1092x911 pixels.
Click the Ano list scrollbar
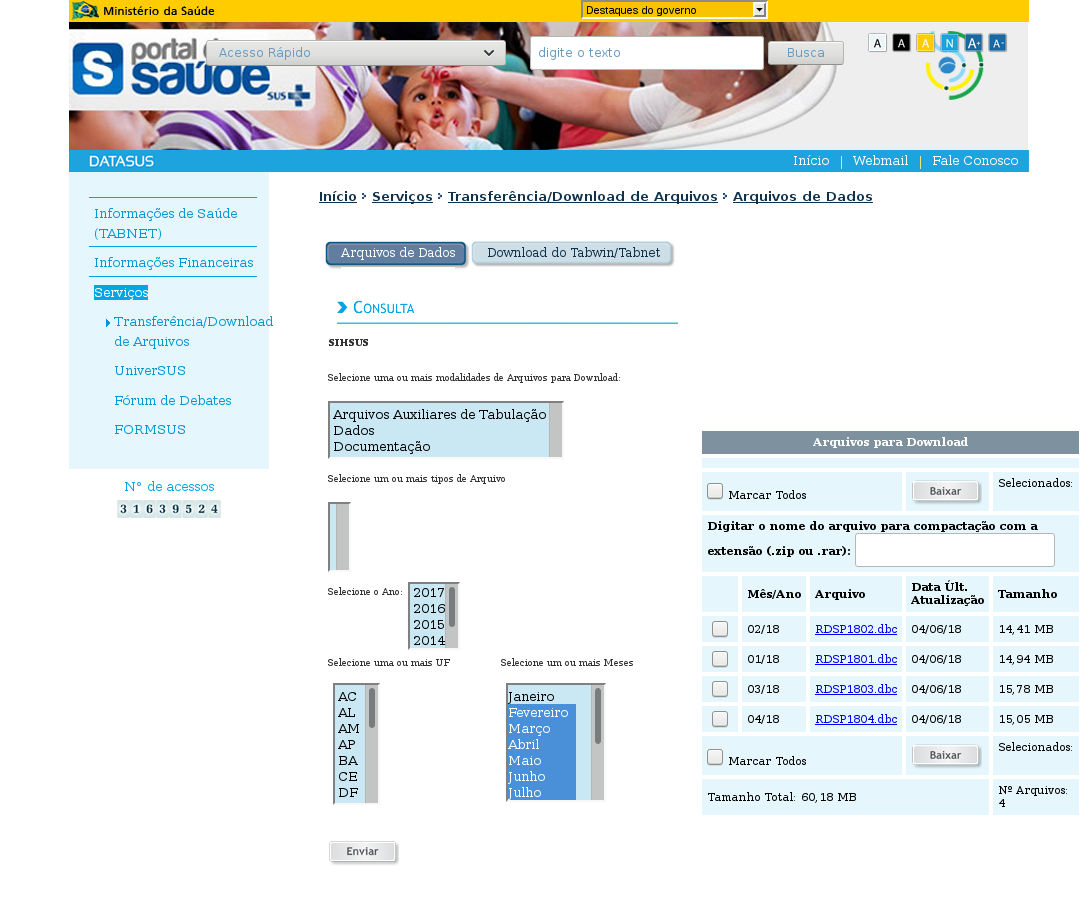coord(452,616)
